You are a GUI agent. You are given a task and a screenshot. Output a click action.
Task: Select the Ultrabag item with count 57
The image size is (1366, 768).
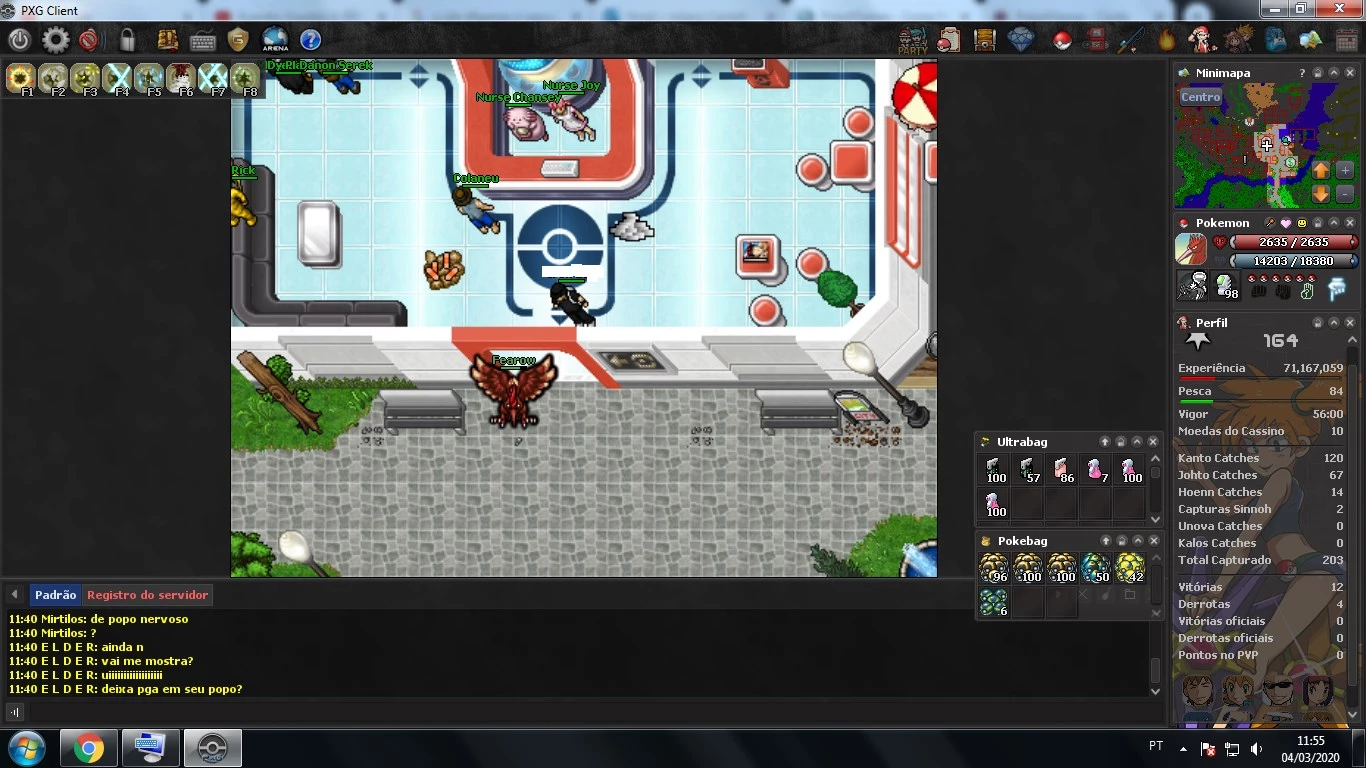click(1027, 470)
